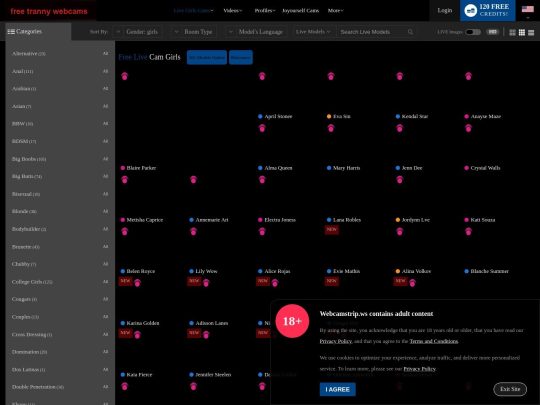Viewport: 540px width, 405px height.
Task: Switch to the list view icon
Action: pyautogui.click(x=531, y=32)
